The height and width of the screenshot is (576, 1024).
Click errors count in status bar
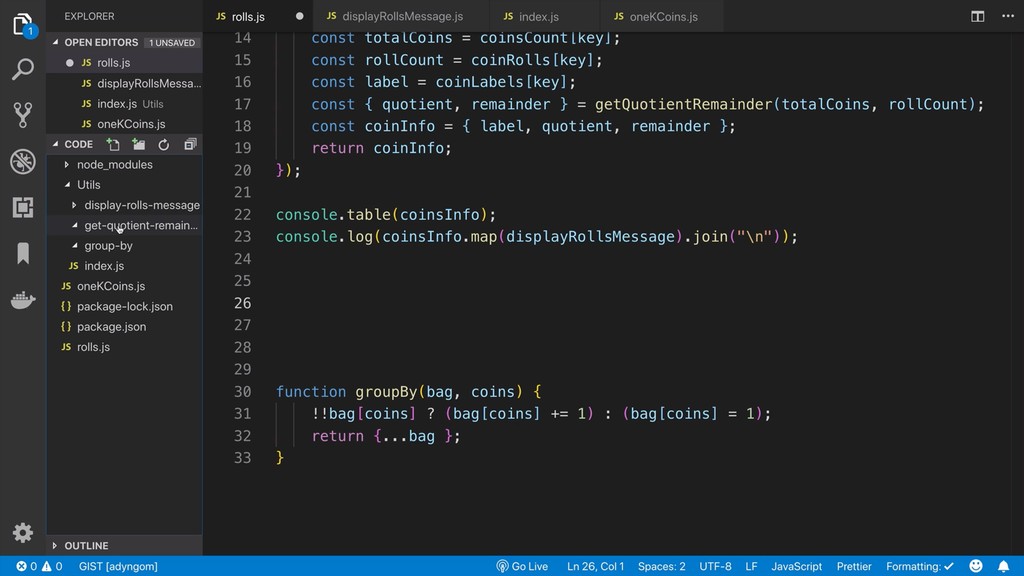(27, 566)
